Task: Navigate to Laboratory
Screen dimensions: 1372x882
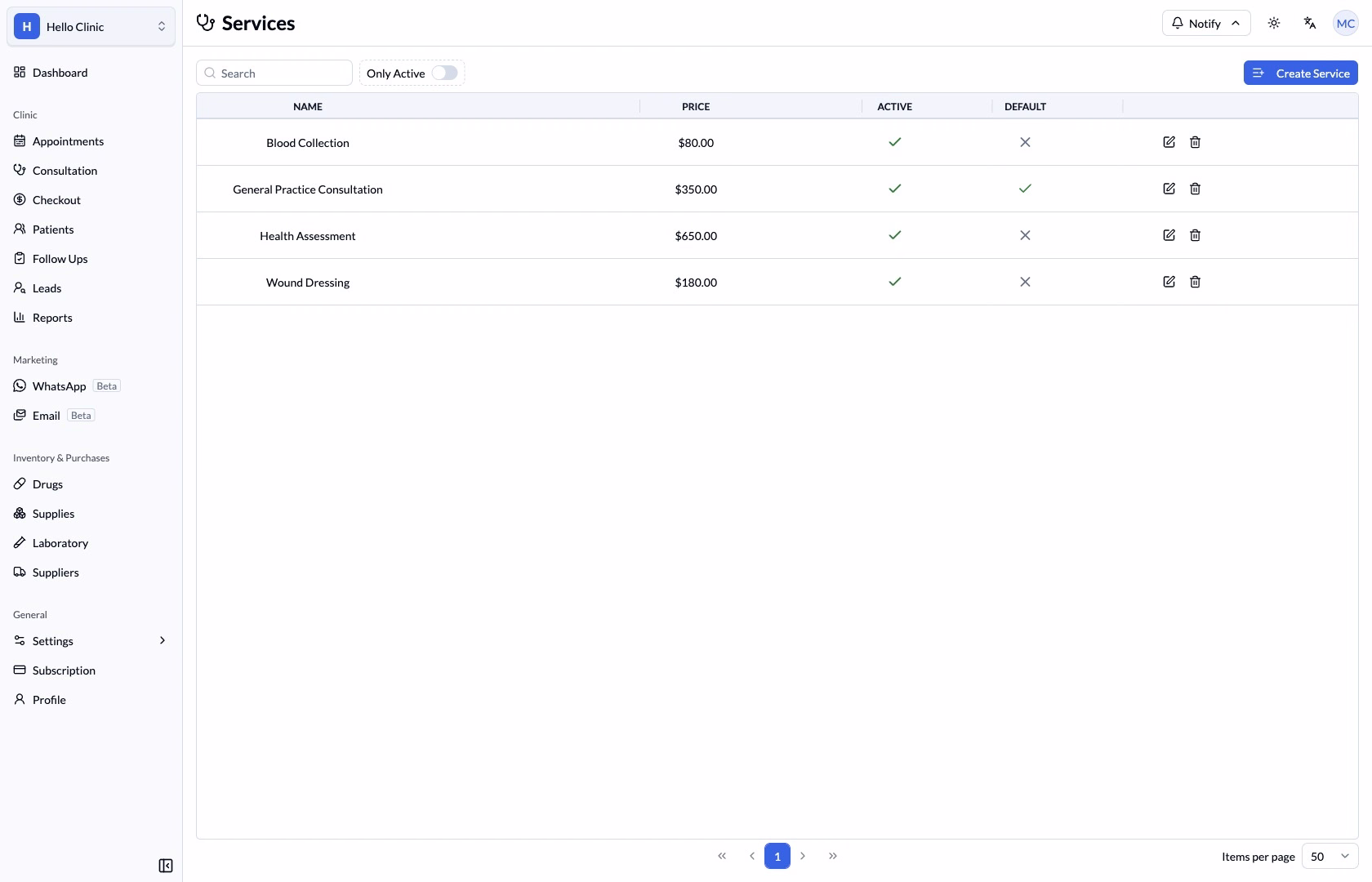Action: coord(91,543)
